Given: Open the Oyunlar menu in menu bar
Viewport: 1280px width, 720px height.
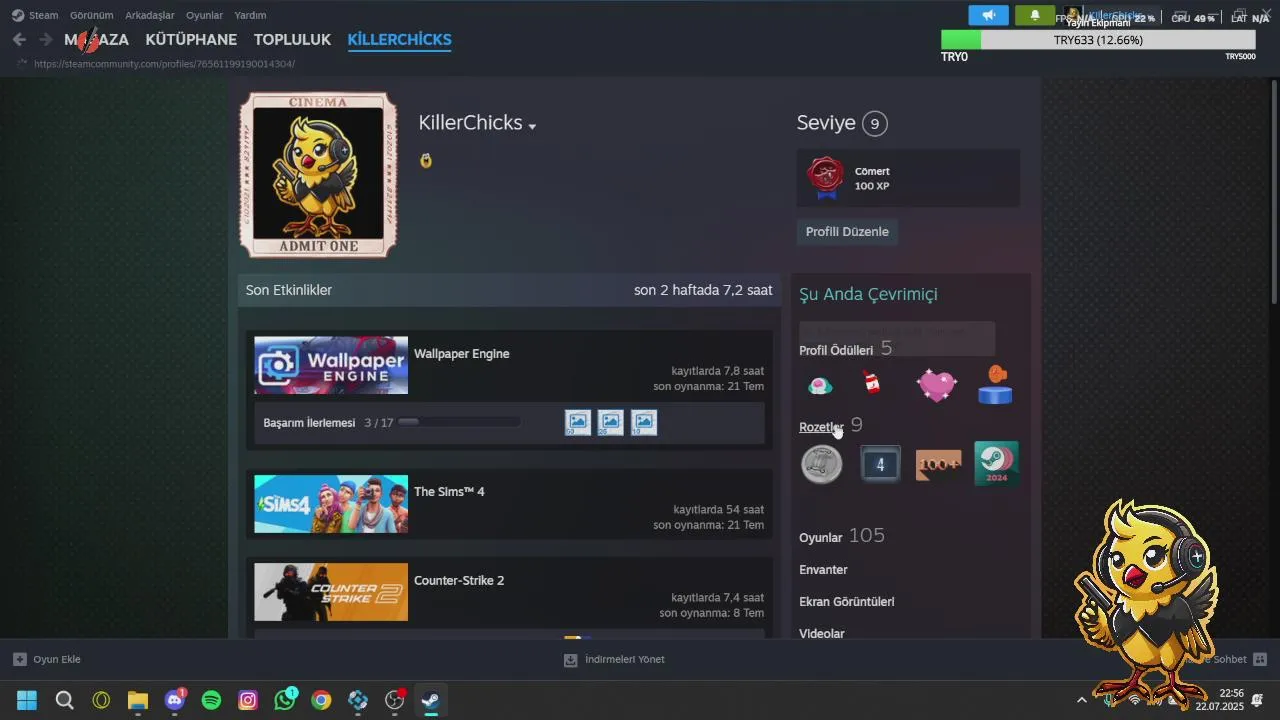Looking at the screenshot, I should pyautogui.click(x=204, y=15).
